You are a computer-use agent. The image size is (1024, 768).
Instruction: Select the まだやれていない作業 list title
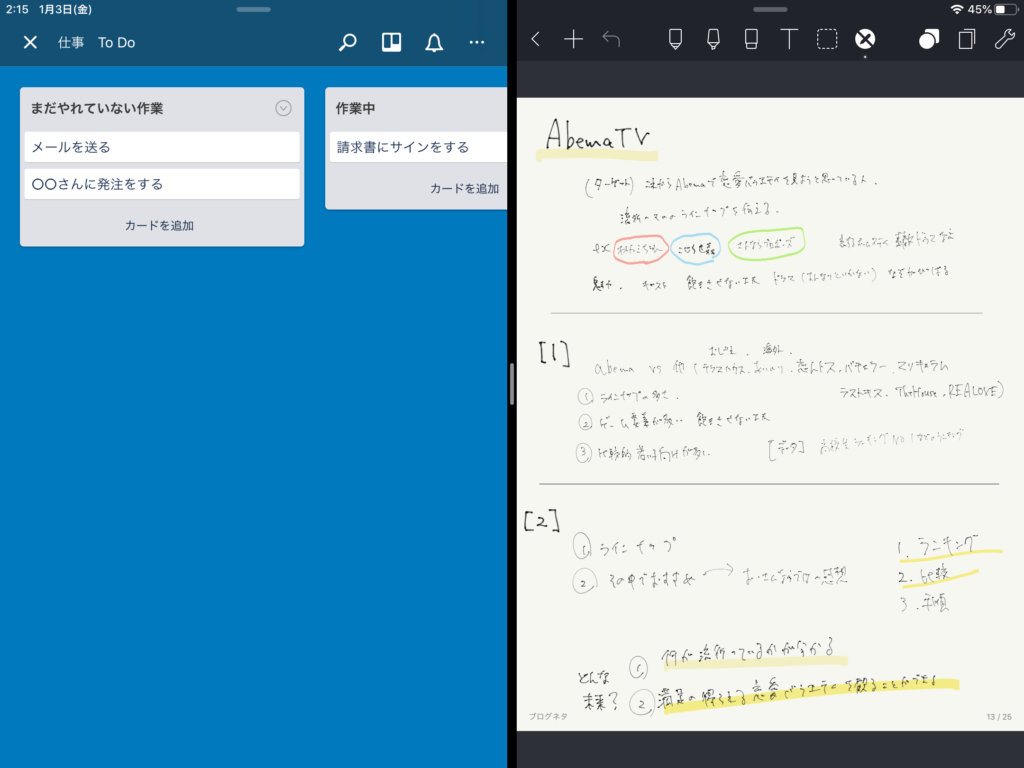97,108
